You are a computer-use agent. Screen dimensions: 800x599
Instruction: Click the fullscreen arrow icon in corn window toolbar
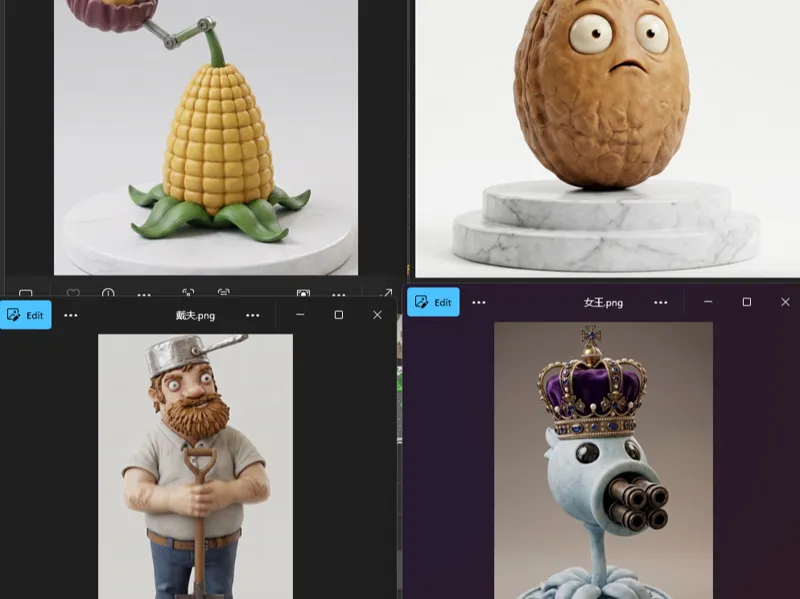[x=386, y=293]
